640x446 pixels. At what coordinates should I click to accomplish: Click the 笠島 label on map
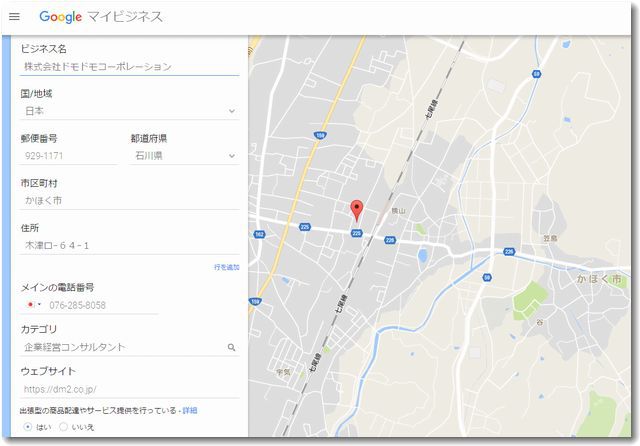551,238
